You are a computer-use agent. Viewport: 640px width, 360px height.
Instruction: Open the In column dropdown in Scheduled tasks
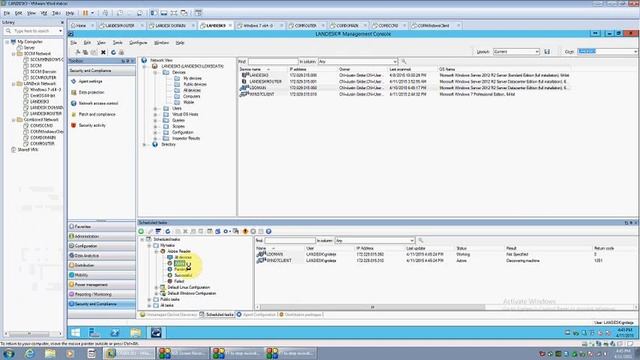(411, 240)
